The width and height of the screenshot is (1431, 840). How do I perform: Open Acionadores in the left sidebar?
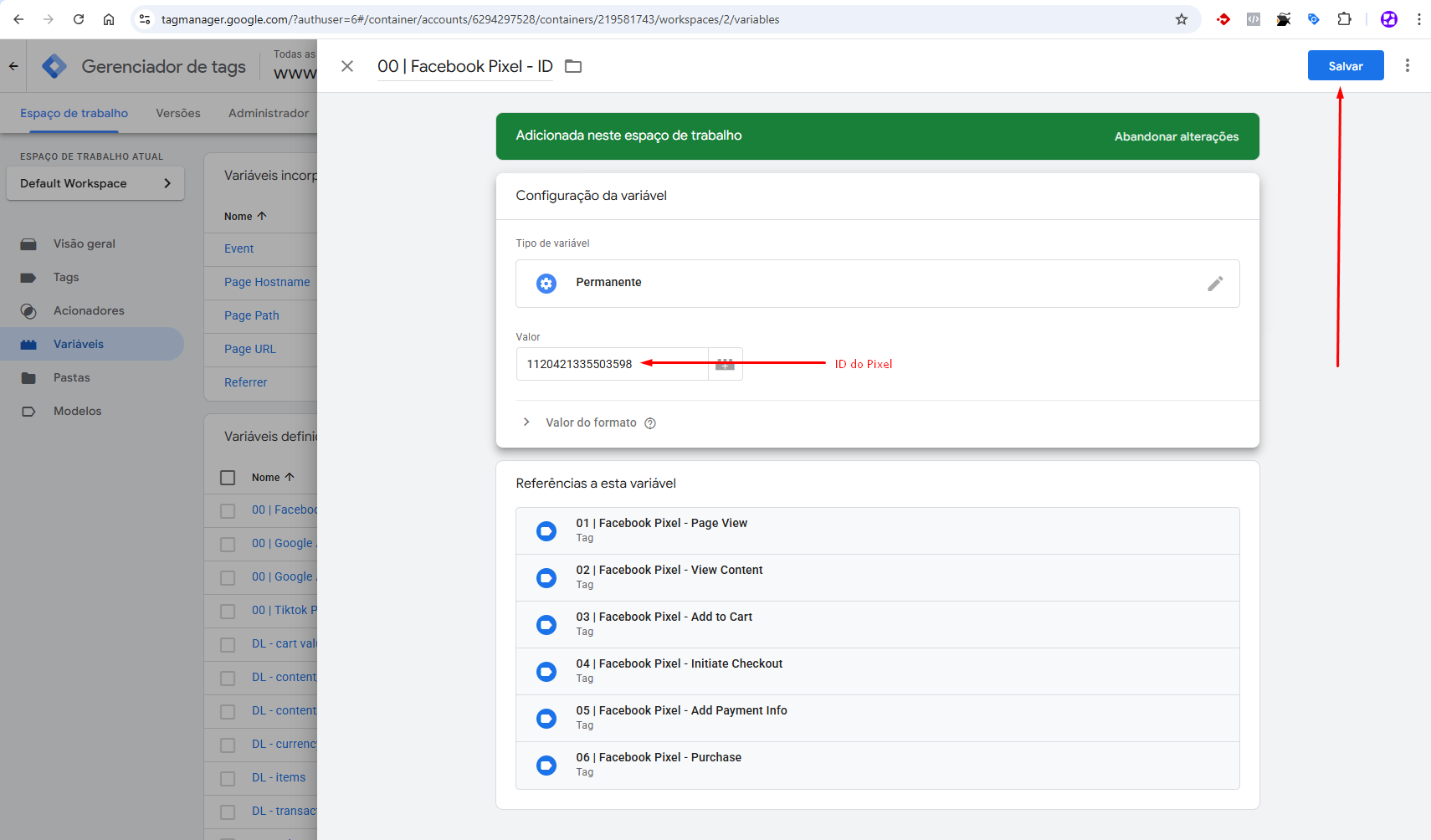[x=89, y=310]
